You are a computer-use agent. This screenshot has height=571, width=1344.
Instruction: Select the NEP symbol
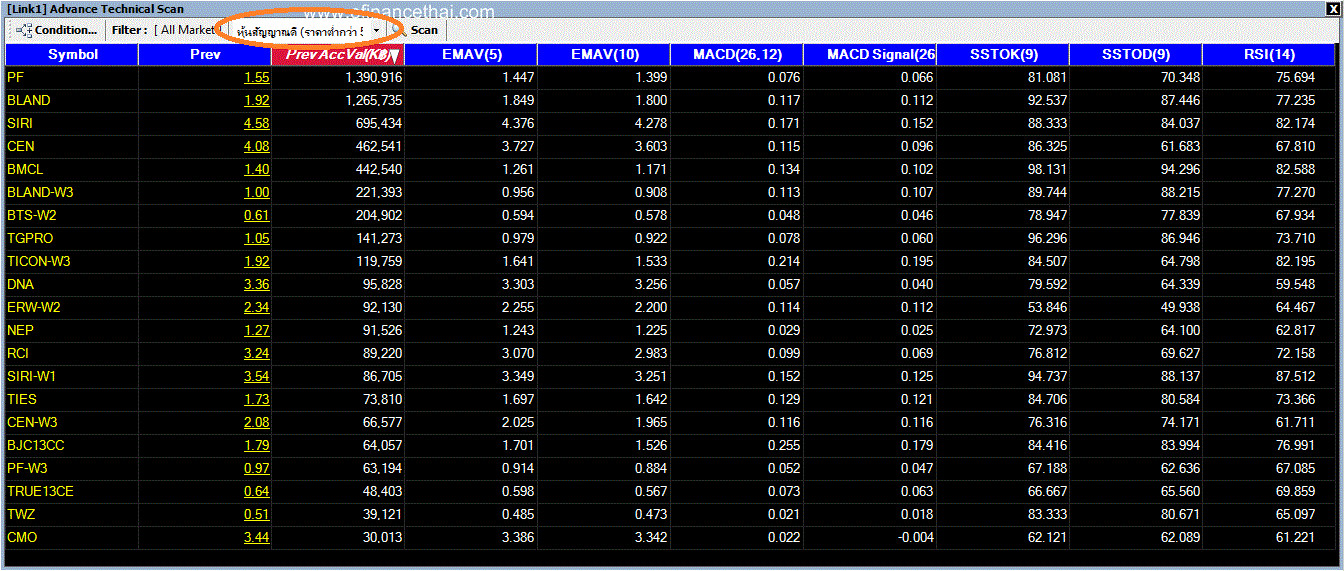click(x=20, y=330)
